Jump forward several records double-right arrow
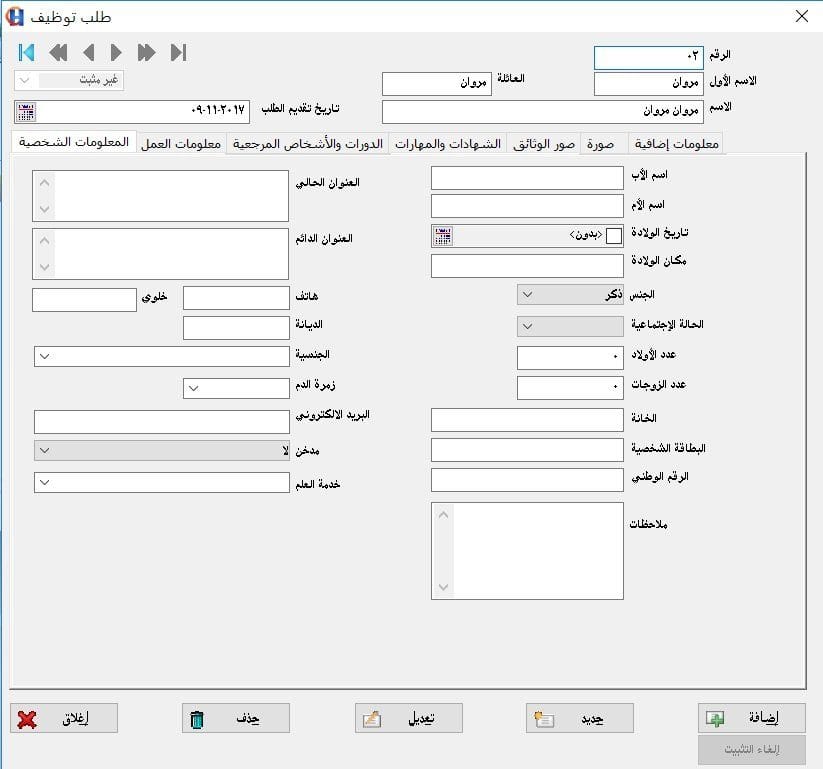823x769 pixels. coord(146,52)
